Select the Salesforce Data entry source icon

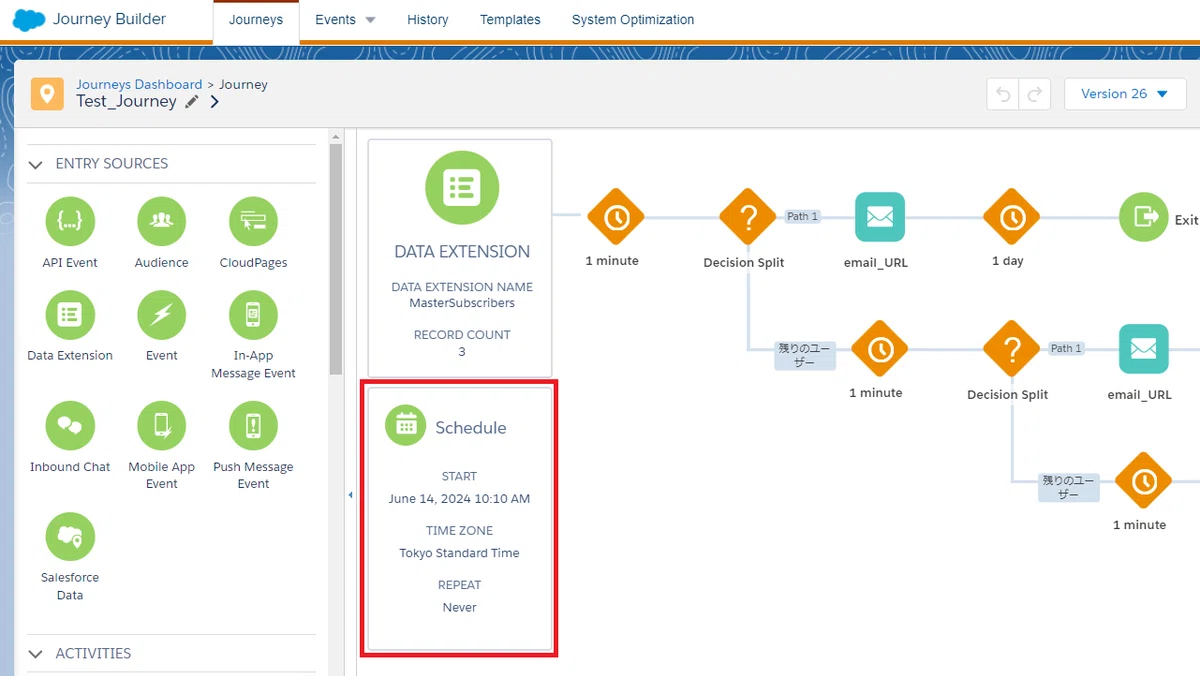point(70,537)
